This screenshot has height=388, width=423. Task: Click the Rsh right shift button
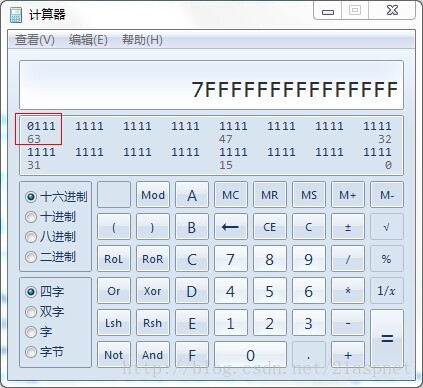pyautogui.click(x=153, y=323)
